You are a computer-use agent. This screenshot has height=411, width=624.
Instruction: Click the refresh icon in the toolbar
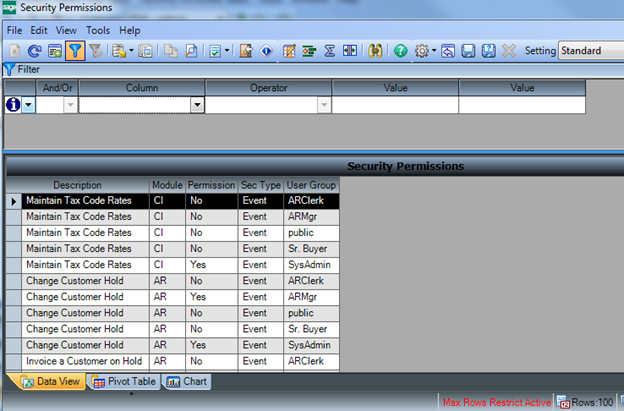click(x=34, y=50)
